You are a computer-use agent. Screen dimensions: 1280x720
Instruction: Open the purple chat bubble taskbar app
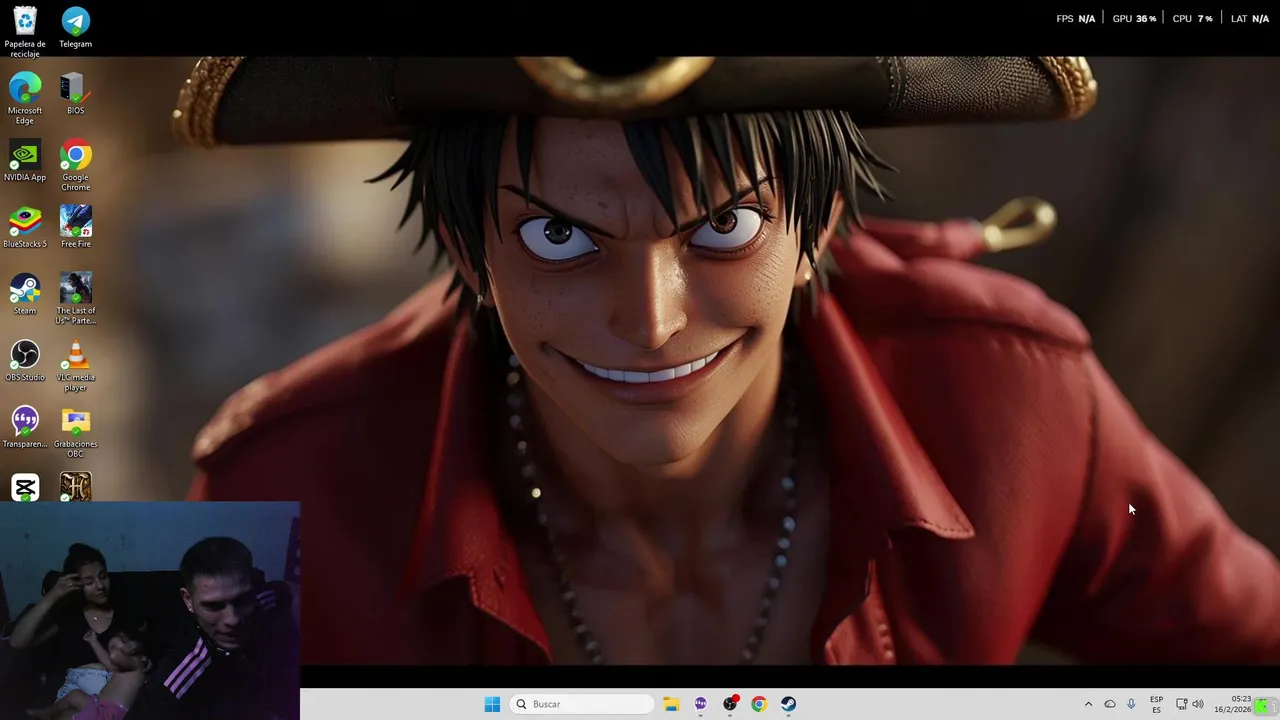coord(700,704)
